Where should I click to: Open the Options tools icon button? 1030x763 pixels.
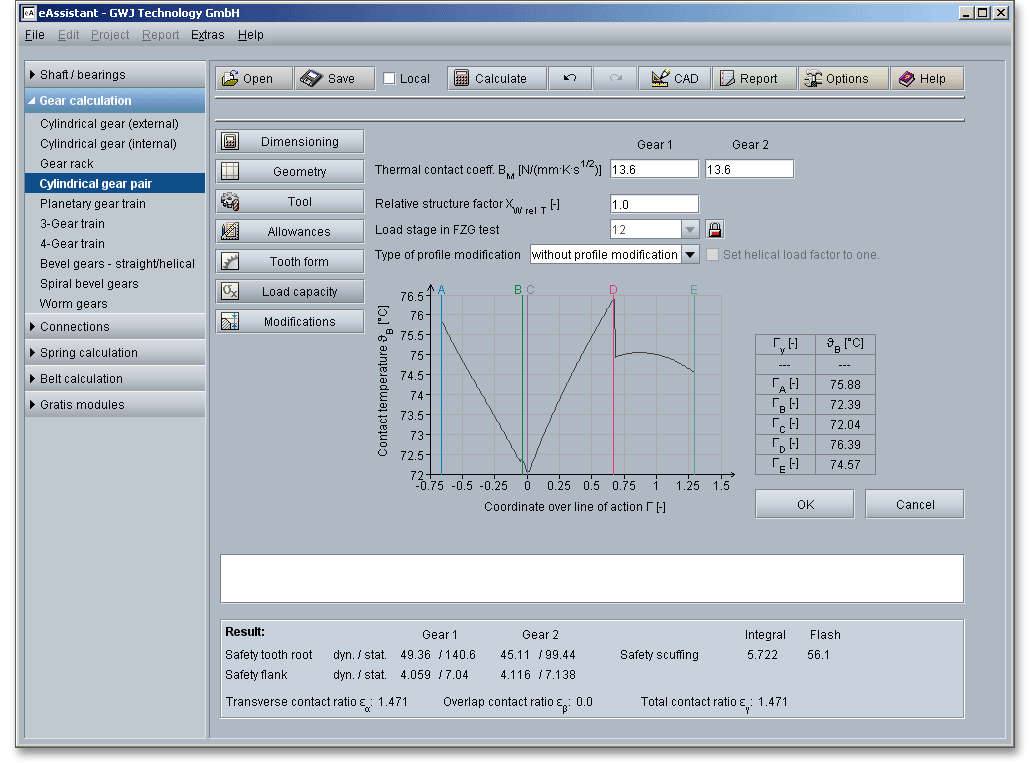coord(812,79)
